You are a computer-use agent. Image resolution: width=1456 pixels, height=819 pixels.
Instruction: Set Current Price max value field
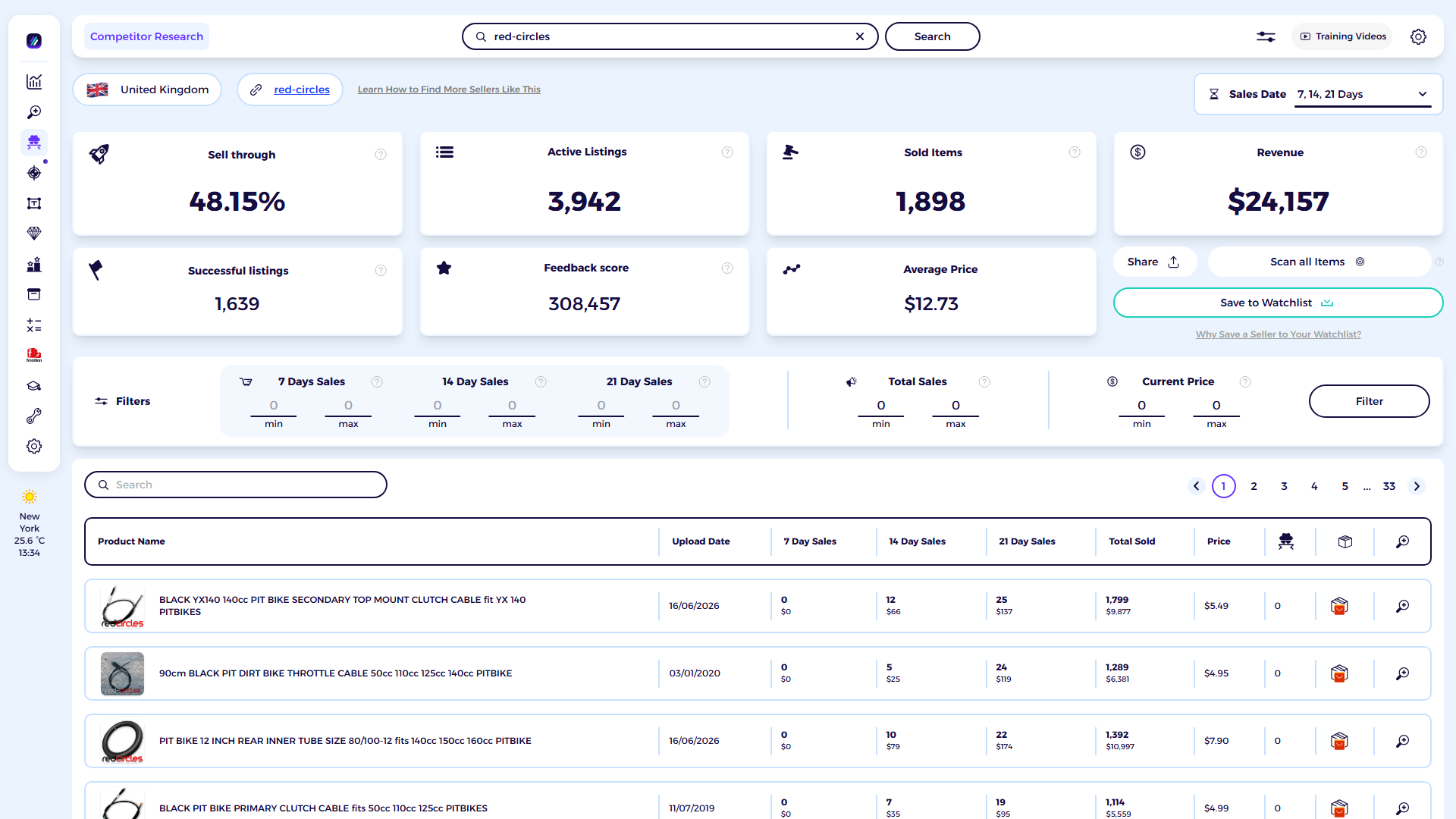tap(1216, 406)
